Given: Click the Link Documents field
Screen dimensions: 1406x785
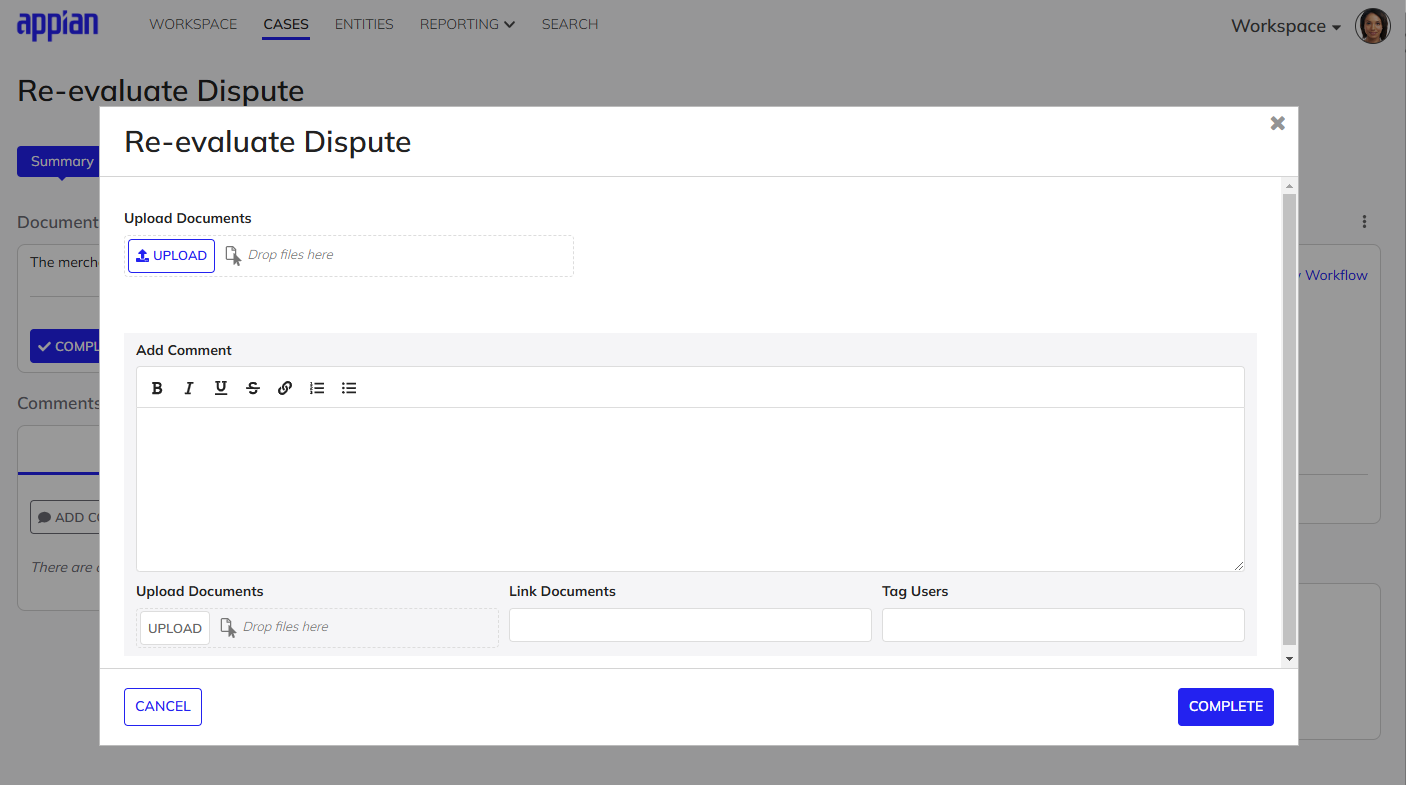Looking at the screenshot, I should 690,625.
